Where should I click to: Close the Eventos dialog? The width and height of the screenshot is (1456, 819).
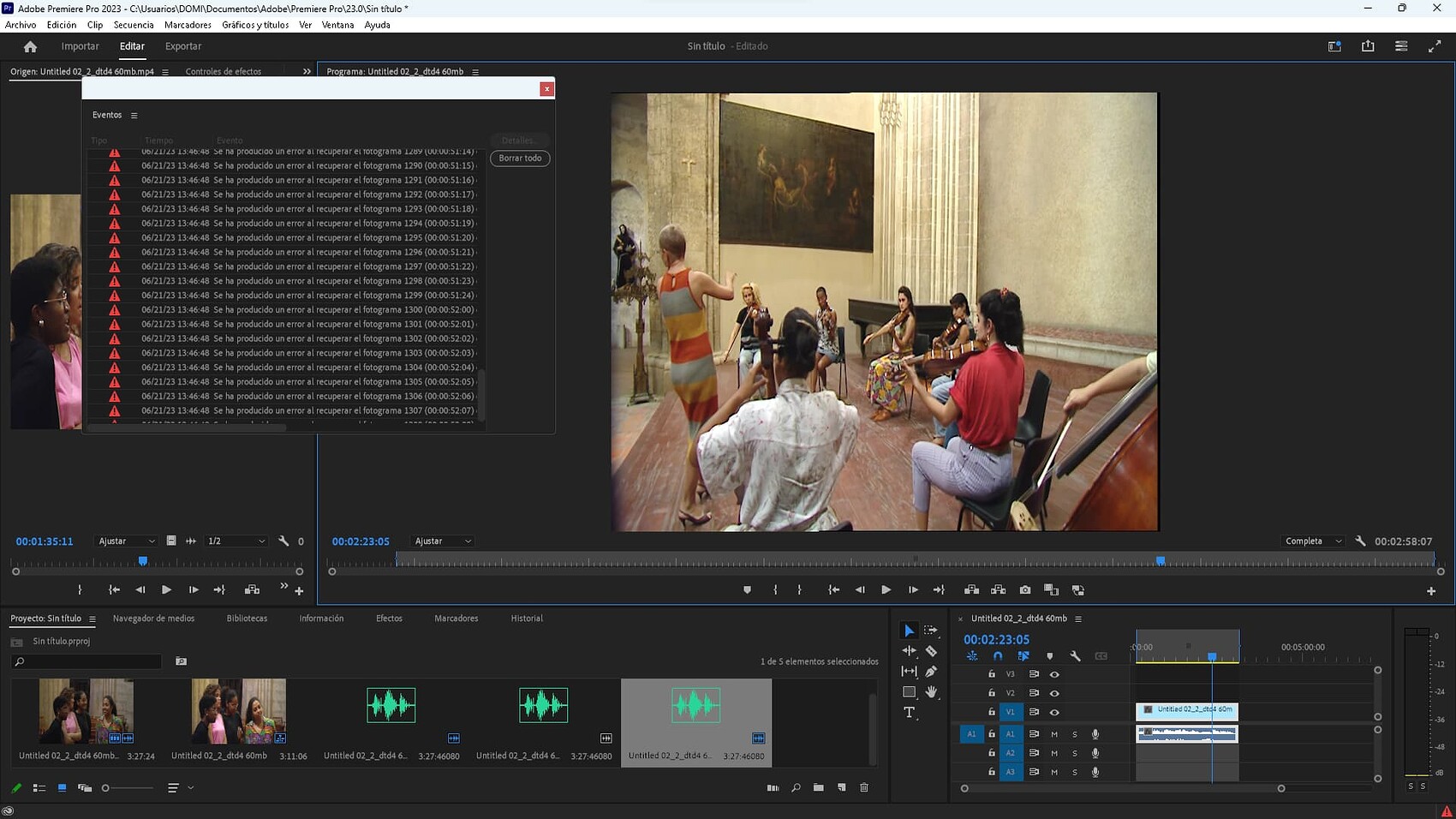pyautogui.click(x=546, y=89)
